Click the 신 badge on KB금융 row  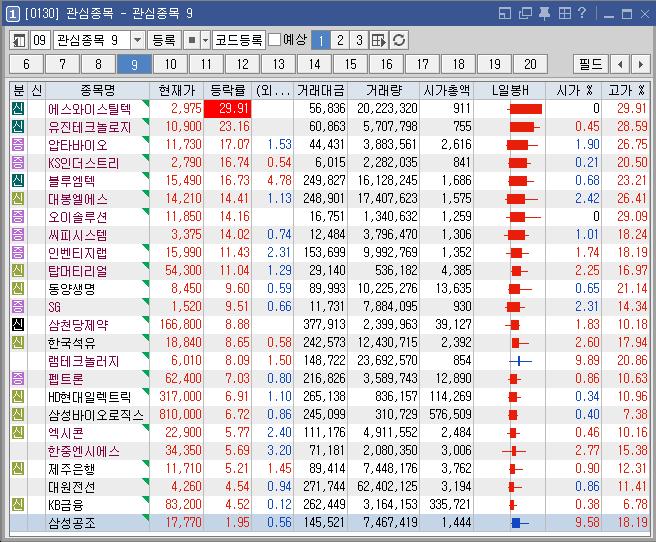click(x=18, y=504)
